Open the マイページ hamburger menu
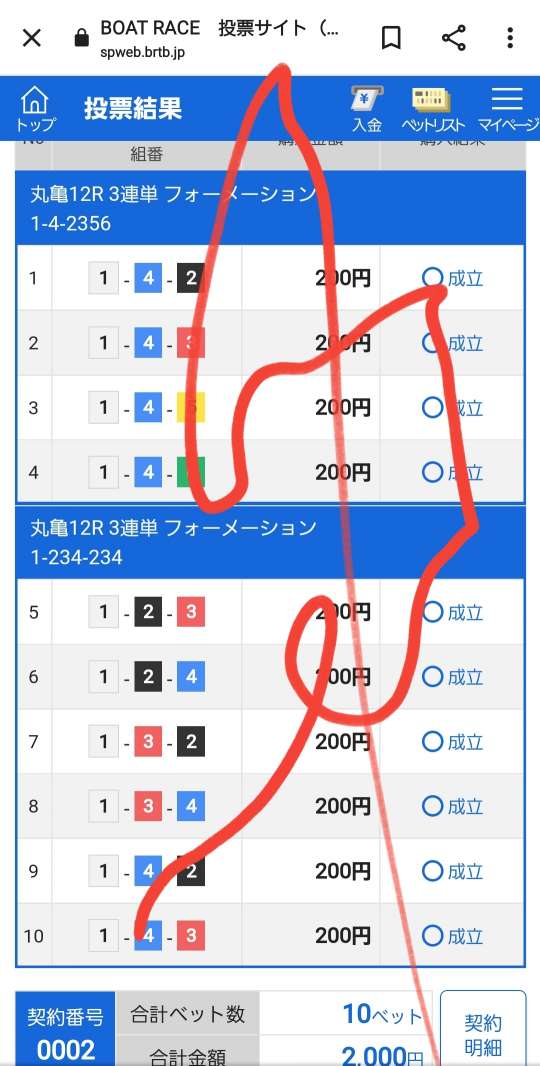Image resolution: width=540 pixels, height=1066 pixels. [x=507, y=109]
